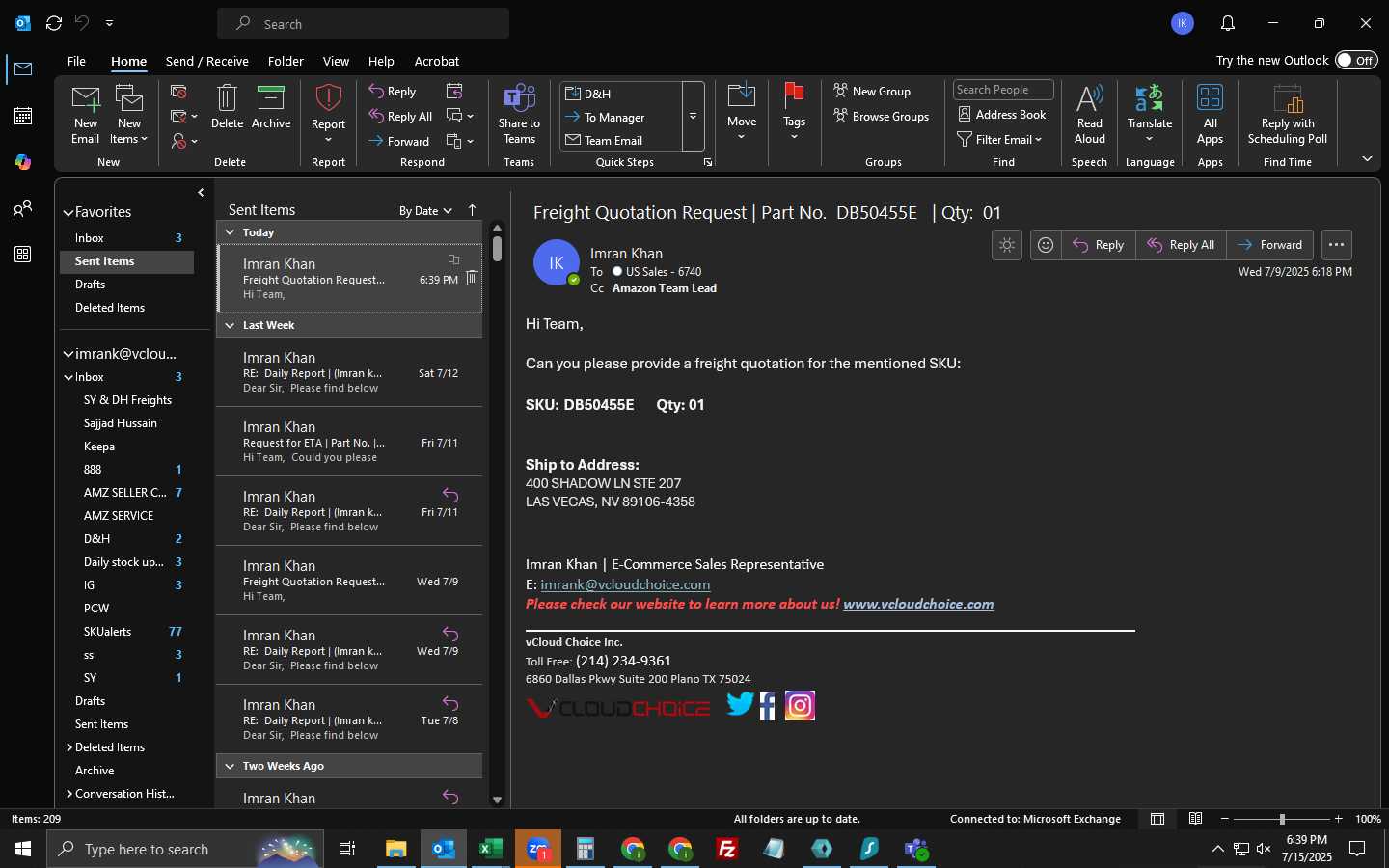Image resolution: width=1389 pixels, height=868 pixels.
Task: Open the Help tab
Action: coord(381,61)
